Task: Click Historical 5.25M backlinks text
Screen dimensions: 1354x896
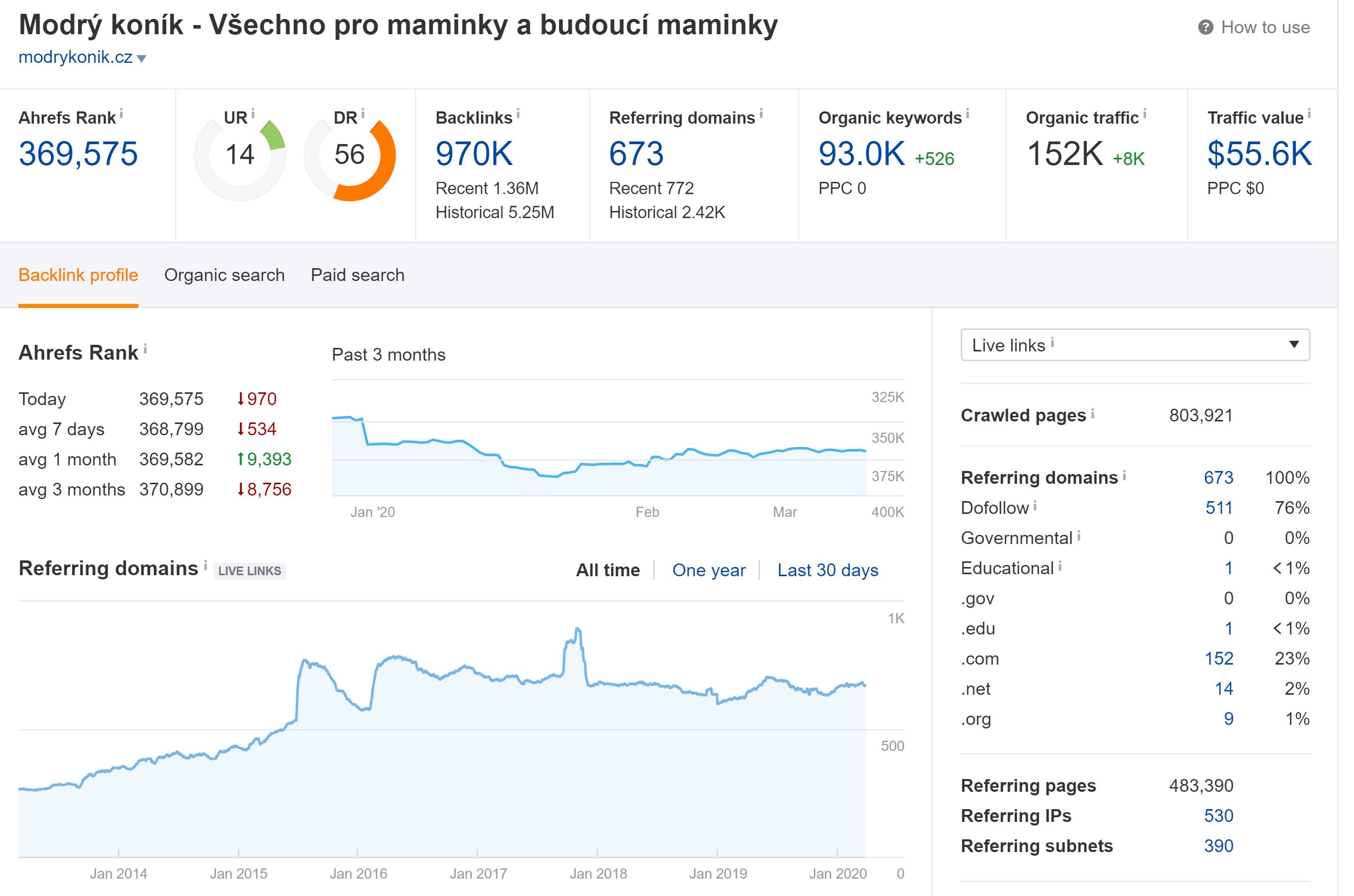Action: coord(495,213)
